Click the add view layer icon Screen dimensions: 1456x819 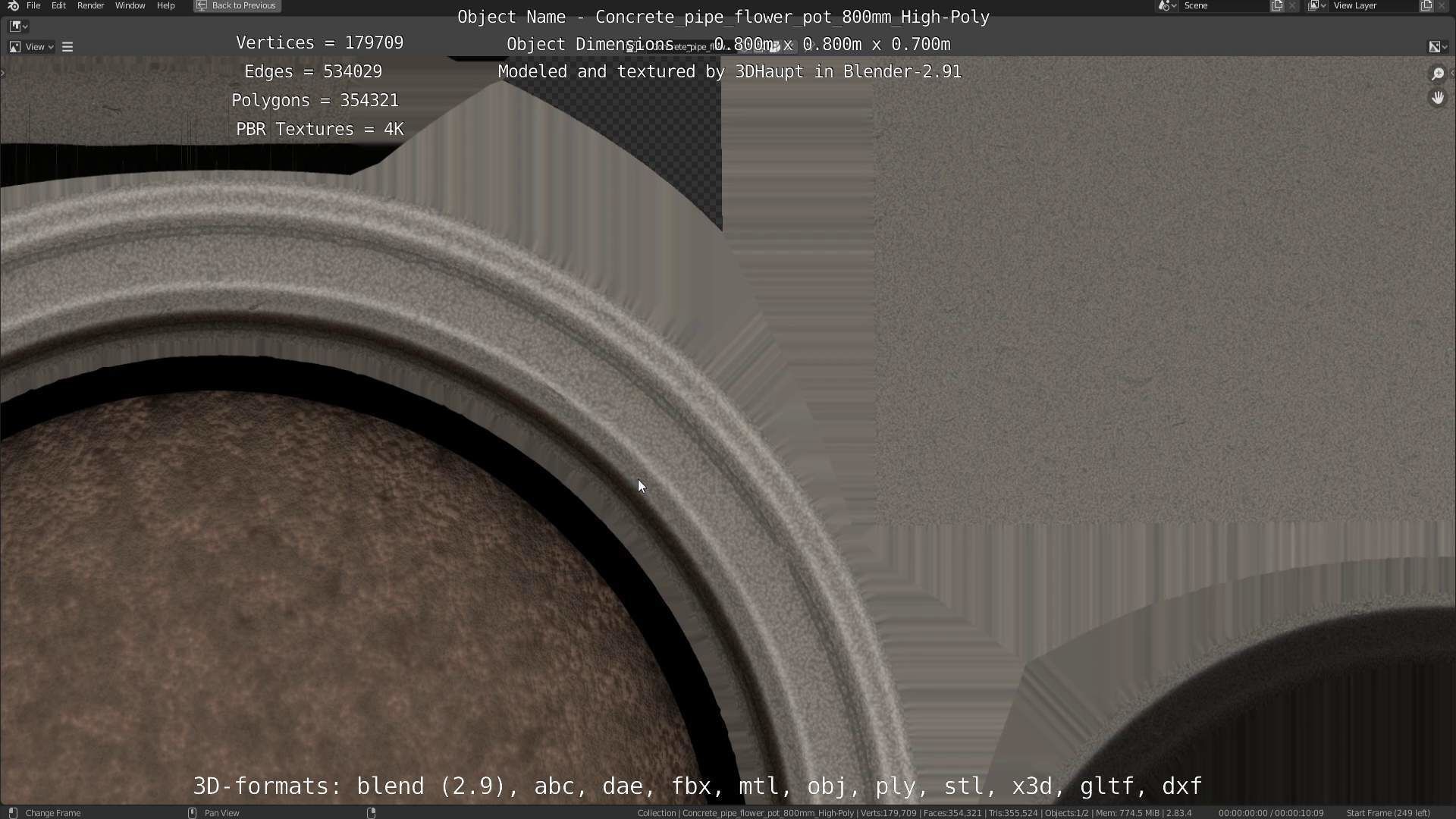(1426, 6)
